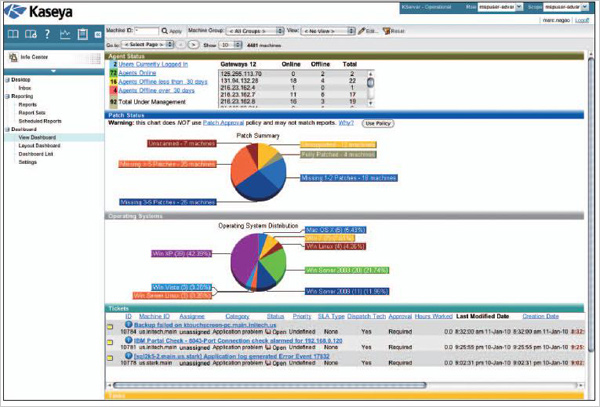Viewport: 600px width, 407px height.
Task: Click the gateways list scrollbar thumb
Action: tap(370, 82)
